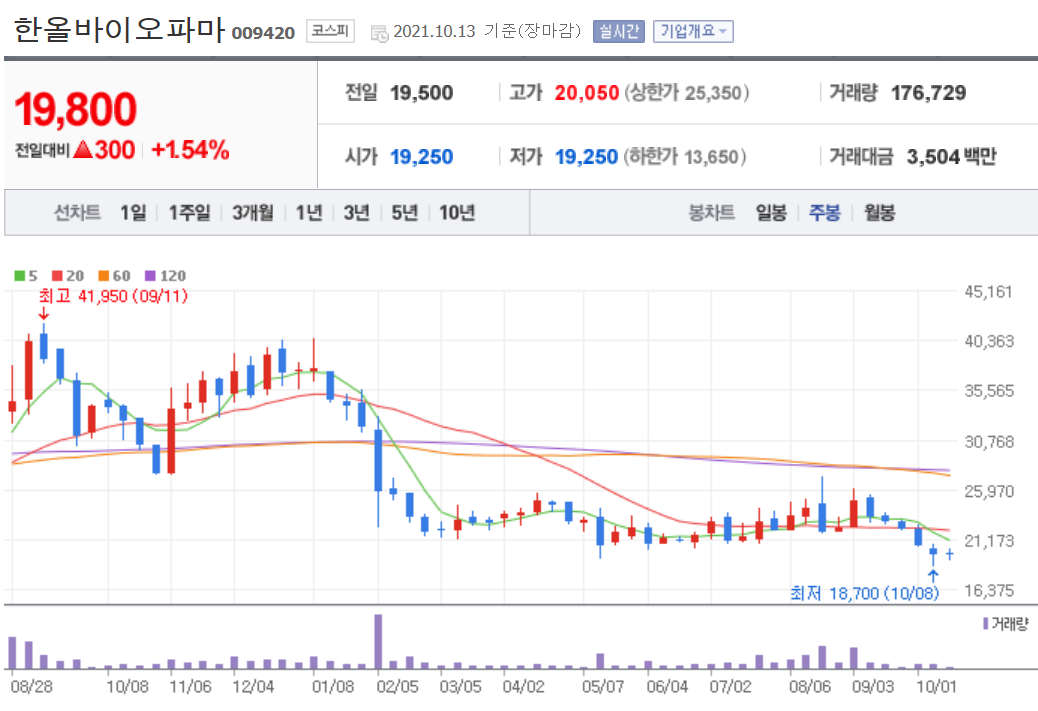The image size is (1038, 711).
Task: Switch to 일봉 candlestick chart
Action: 771,213
